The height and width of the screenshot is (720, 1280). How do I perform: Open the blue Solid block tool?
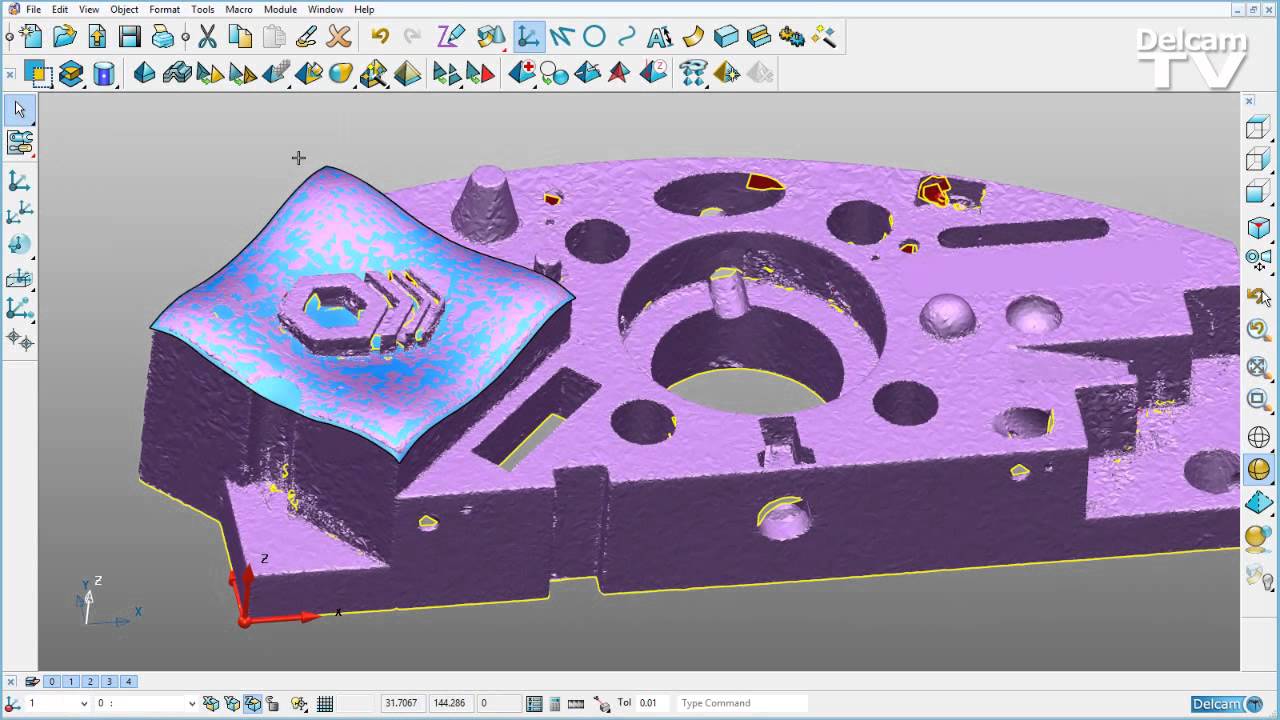(726, 37)
